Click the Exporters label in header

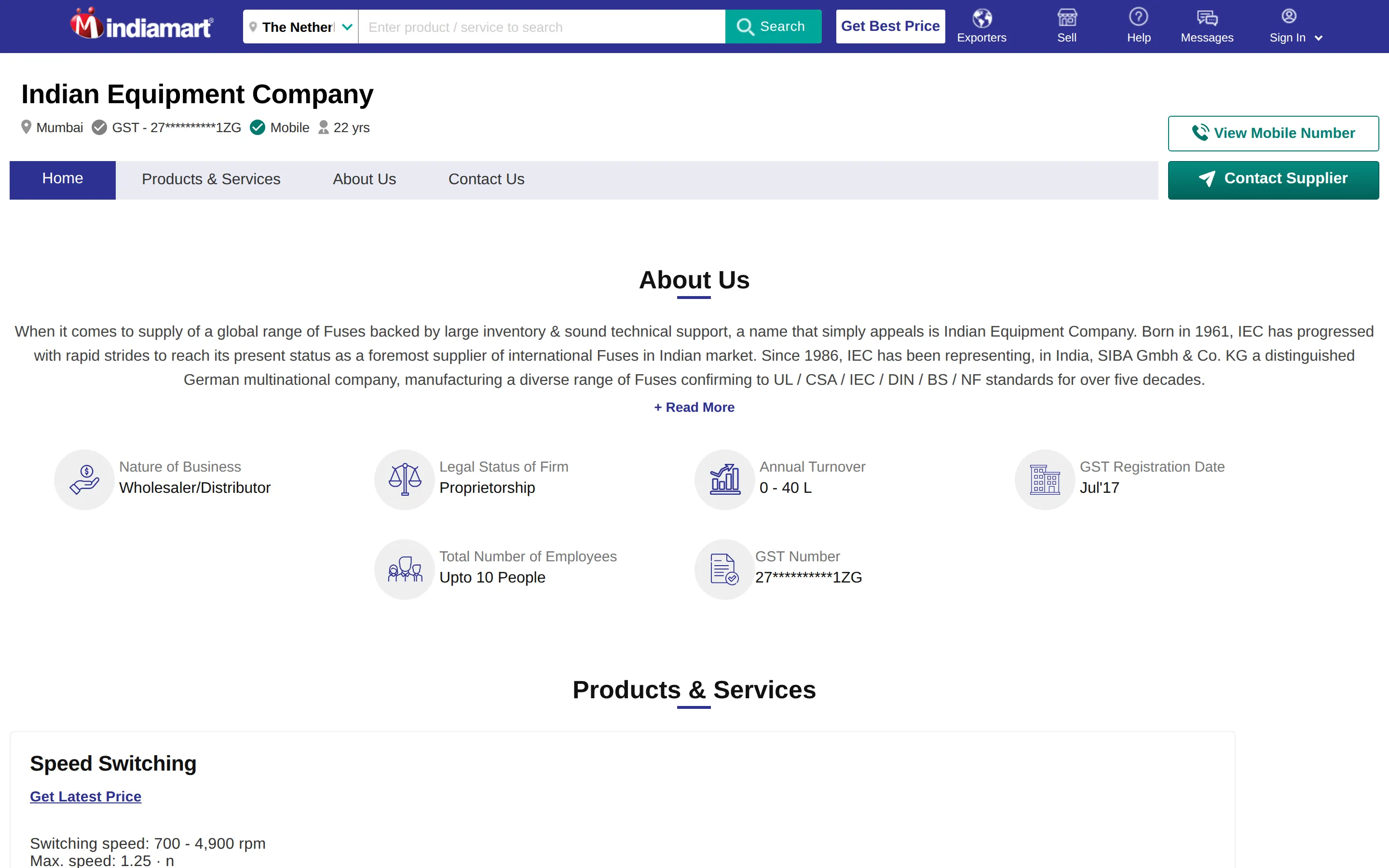tap(981, 38)
